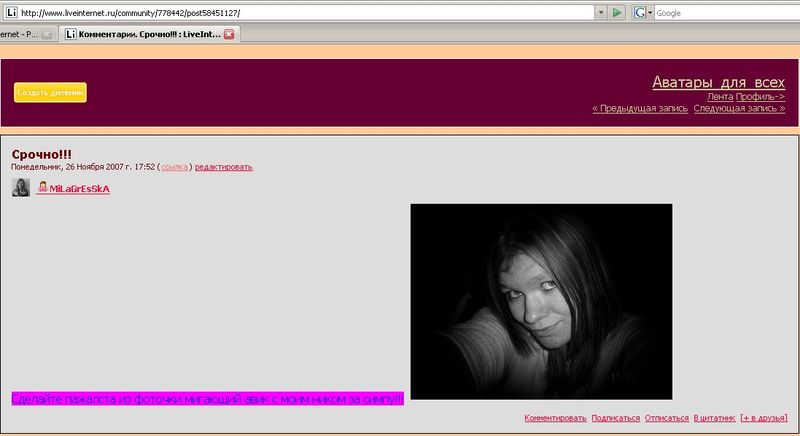Go to Предыдущая запись
Screen dimensions: 800x436
[640, 108]
